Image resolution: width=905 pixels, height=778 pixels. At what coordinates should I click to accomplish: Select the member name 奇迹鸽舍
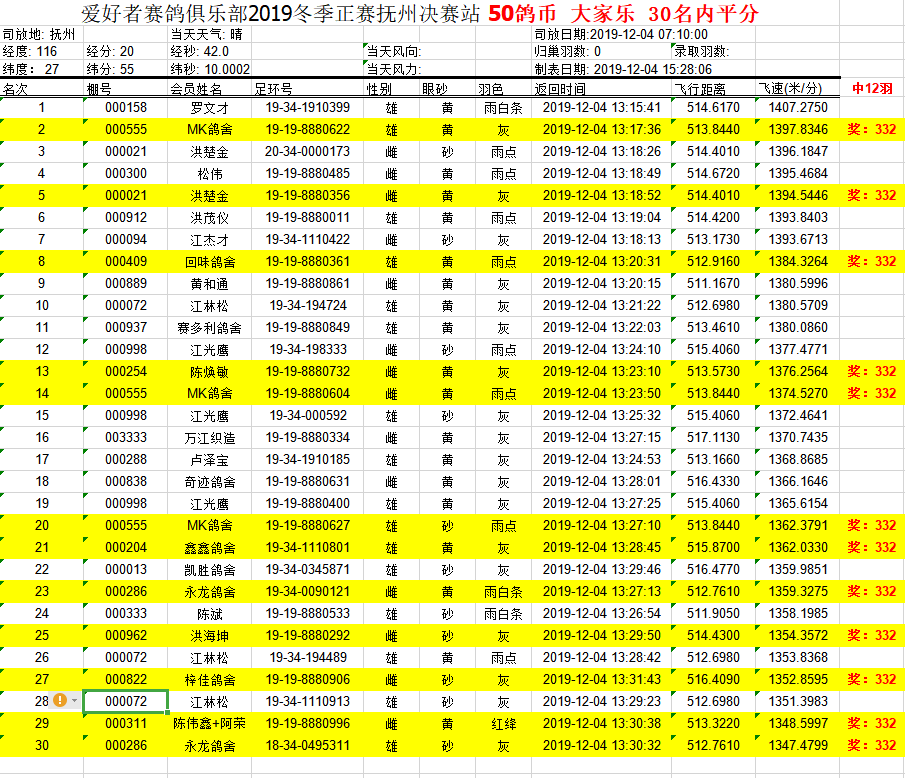click(x=210, y=481)
